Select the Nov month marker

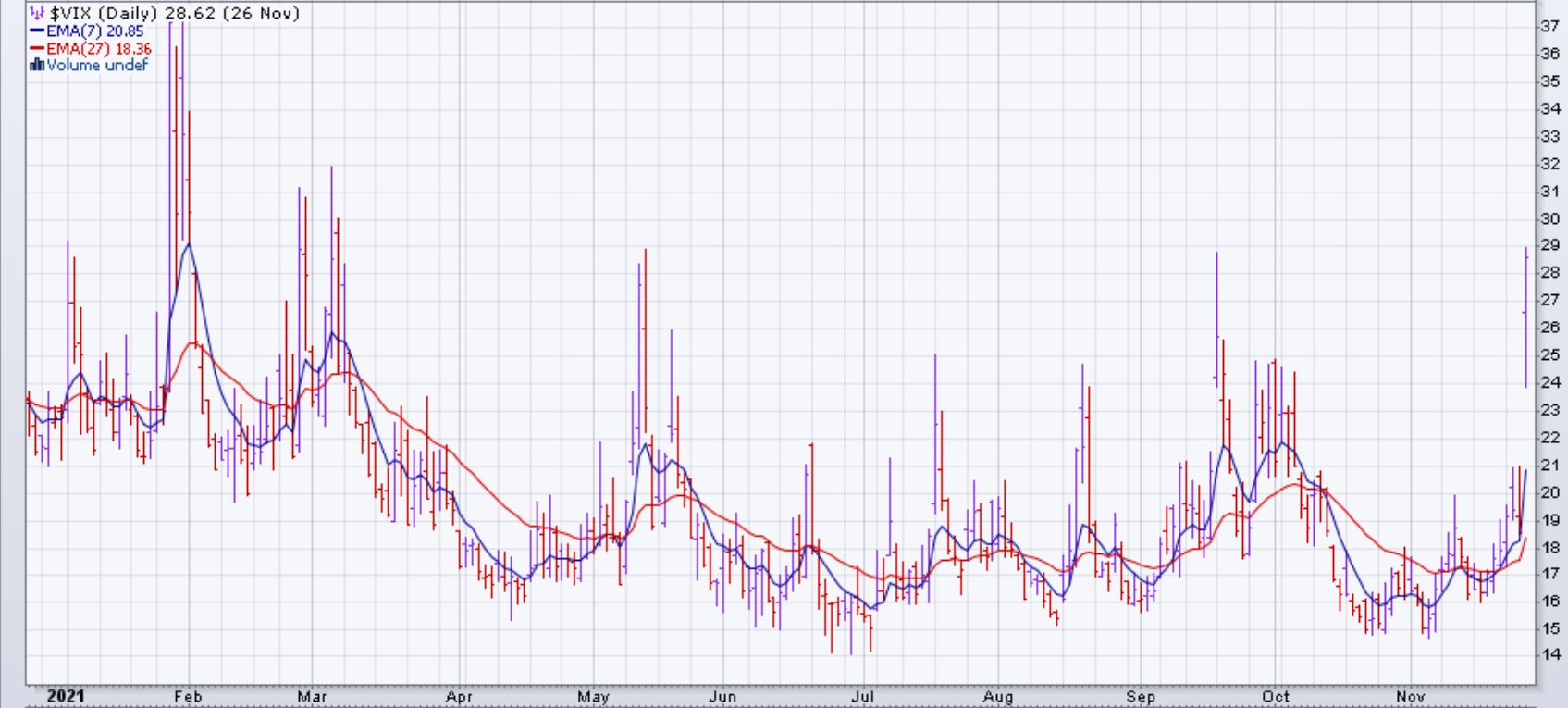coord(1410,697)
